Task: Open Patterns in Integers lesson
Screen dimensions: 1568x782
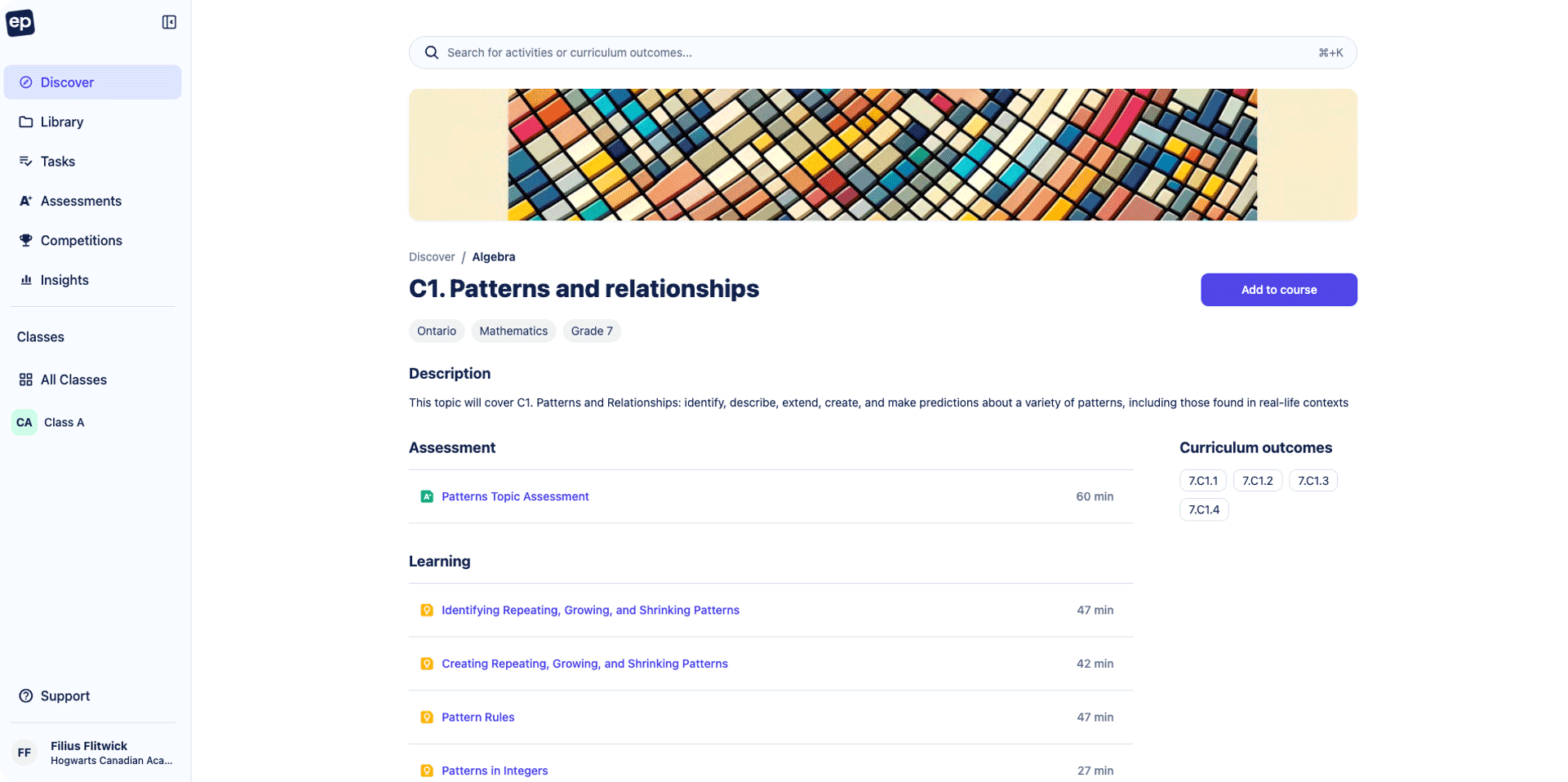Action: pos(495,771)
